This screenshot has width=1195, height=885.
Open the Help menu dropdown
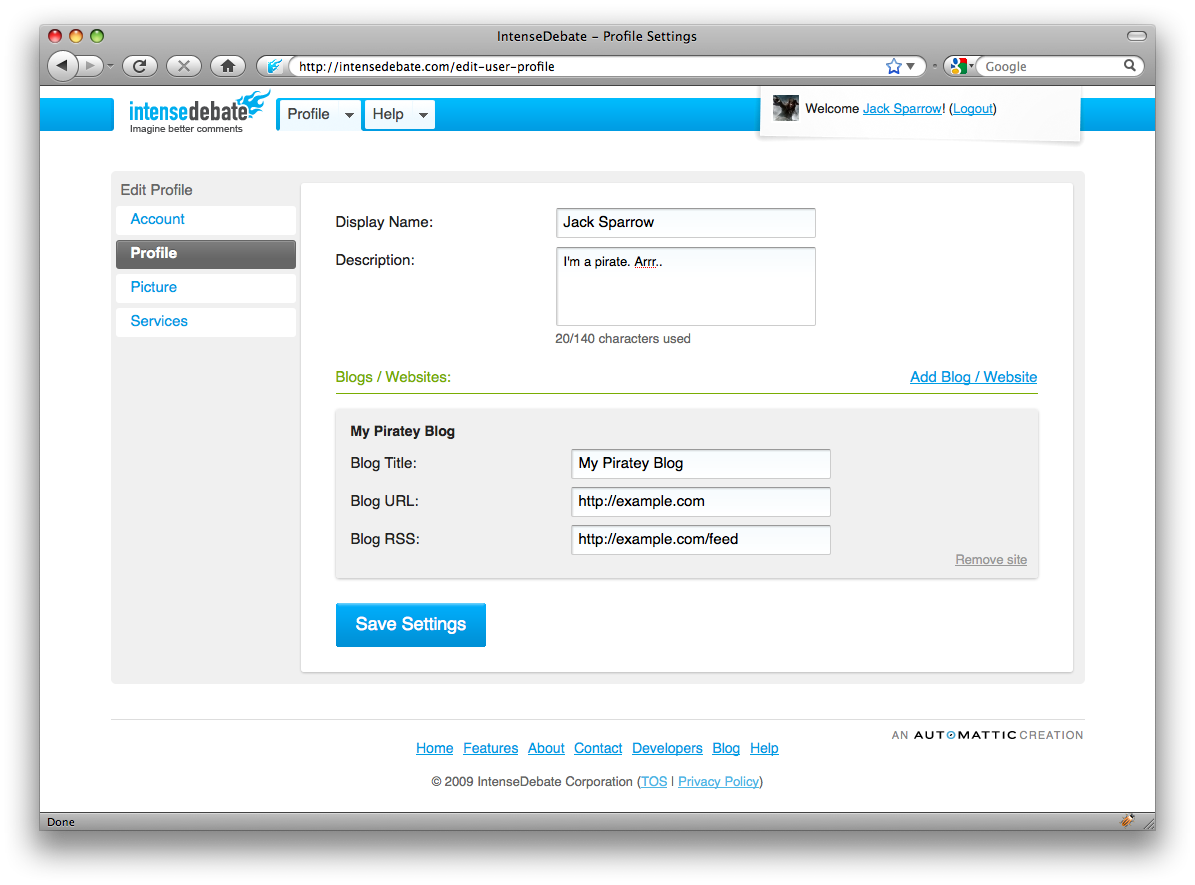[423, 116]
